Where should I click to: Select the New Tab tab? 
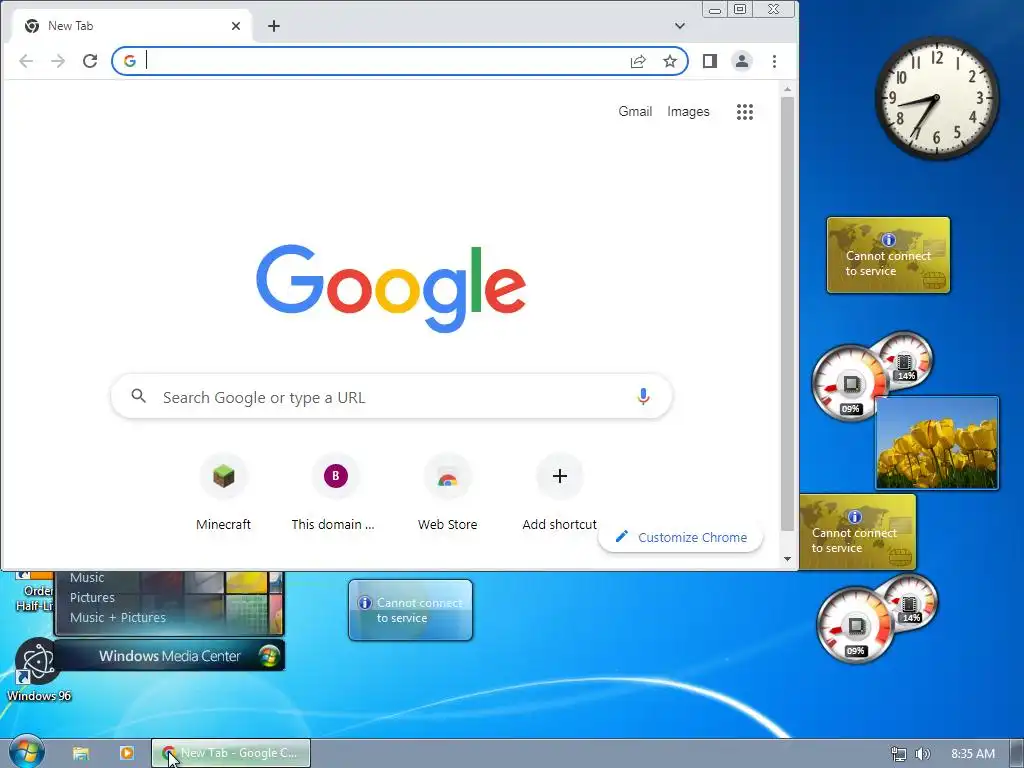[x=131, y=26]
